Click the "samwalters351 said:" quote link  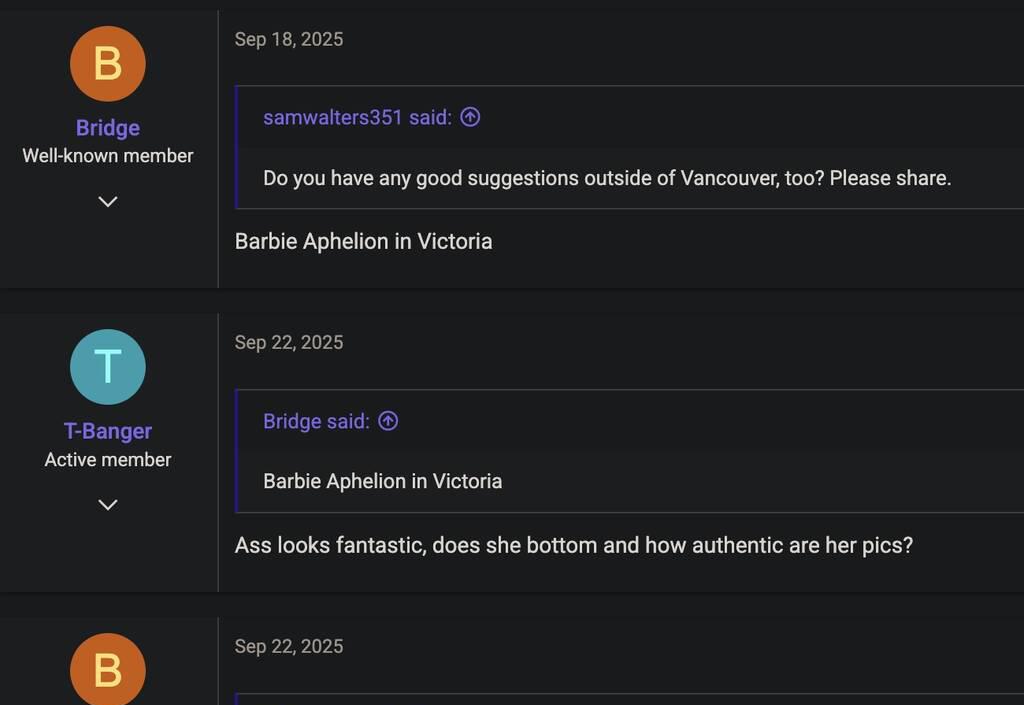pos(357,117)
